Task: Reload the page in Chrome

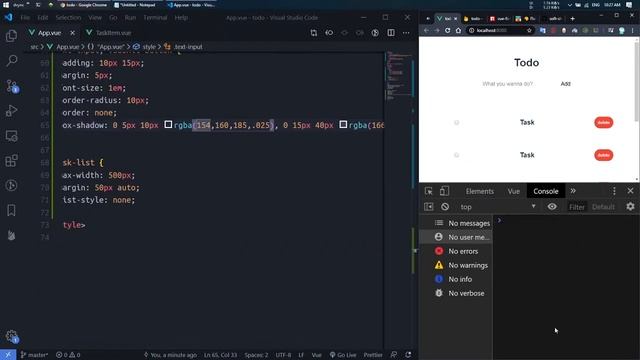Action: [x=447, y=31]
